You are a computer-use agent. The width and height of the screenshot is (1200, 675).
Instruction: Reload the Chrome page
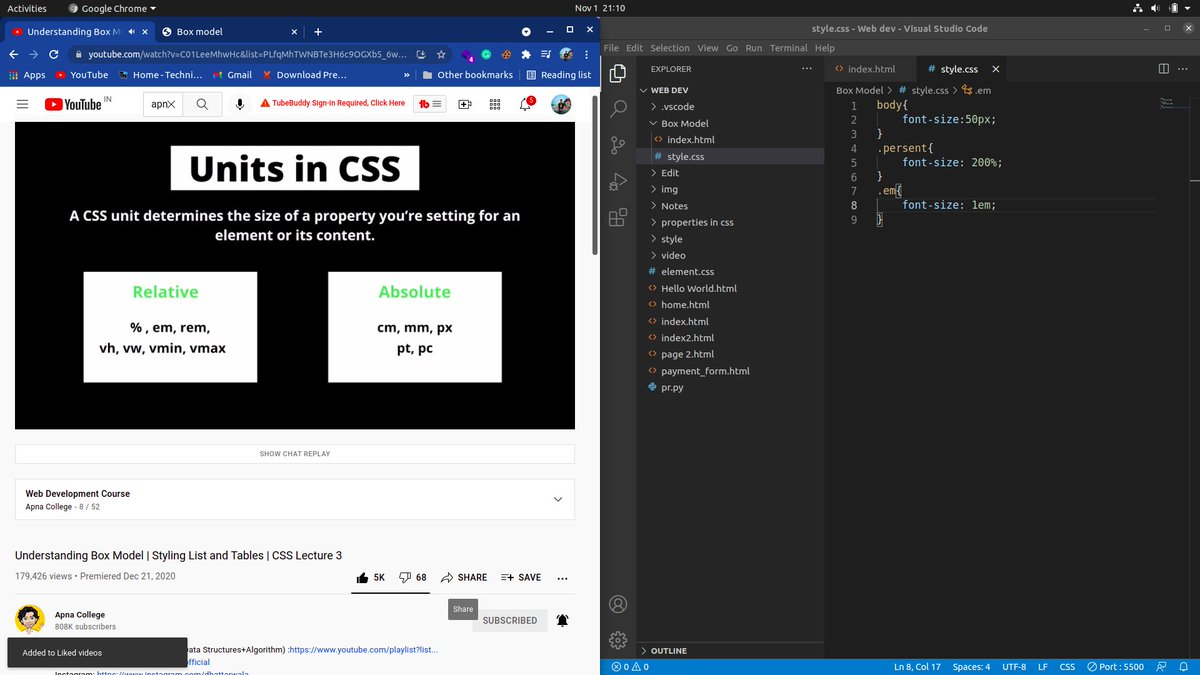pyautogui.click(x=54, y=54)
